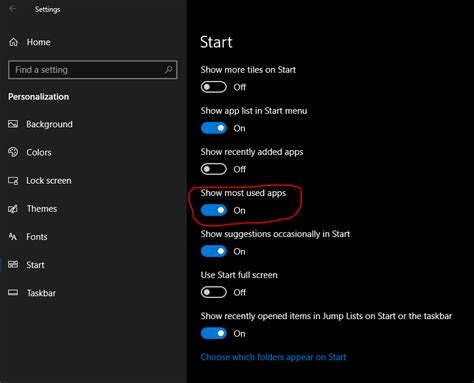Click the Fonts icon
Viewport: 474px width, 383px height.
[13, 237]
